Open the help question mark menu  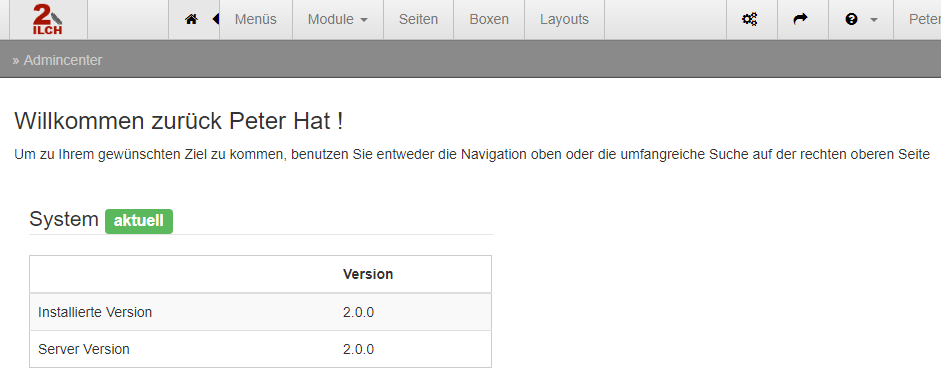click(x=861, y=19)
